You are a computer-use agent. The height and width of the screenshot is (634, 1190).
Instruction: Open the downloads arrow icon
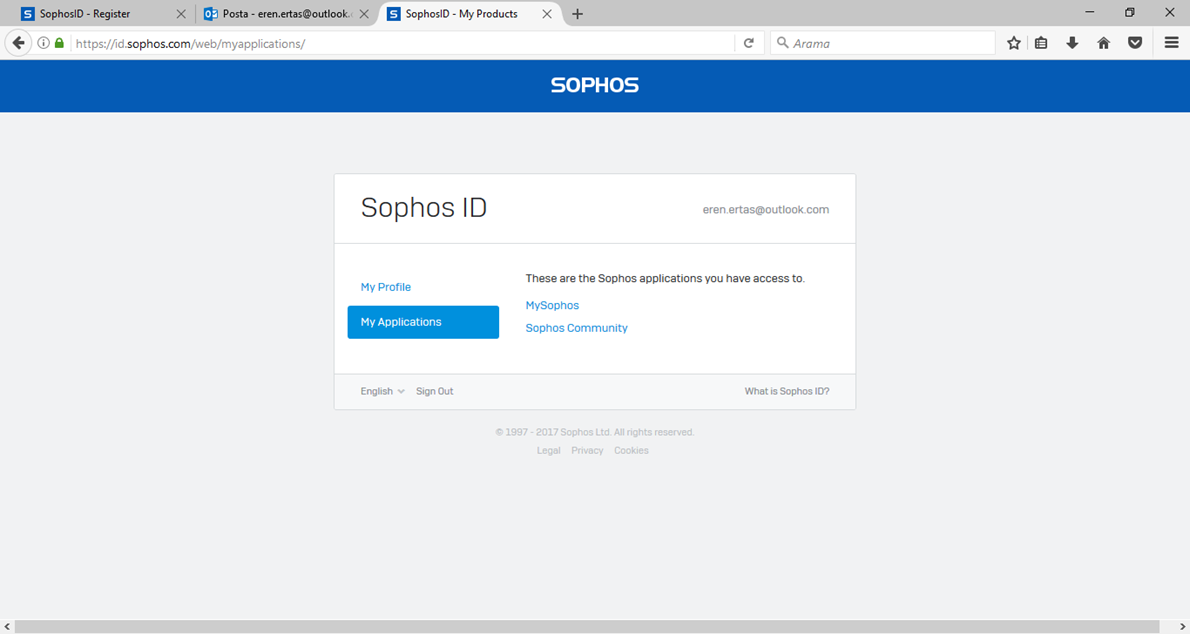(x=1072, y=43)
